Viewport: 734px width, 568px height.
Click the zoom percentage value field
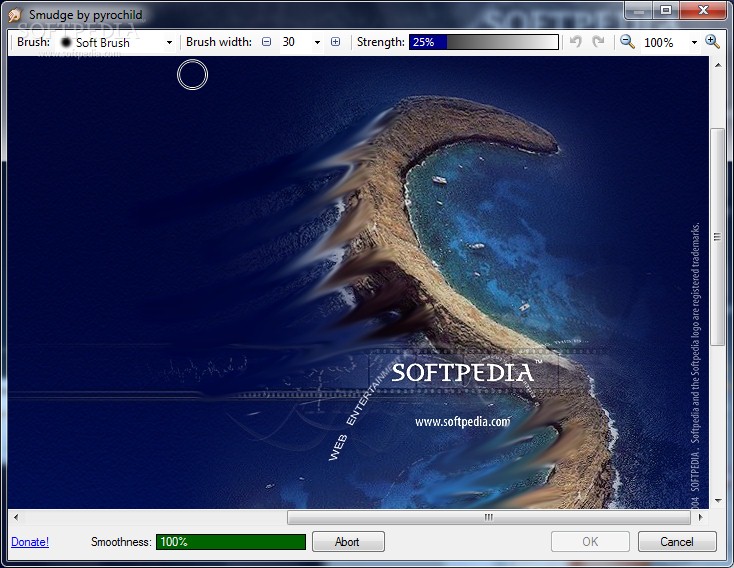664,43
